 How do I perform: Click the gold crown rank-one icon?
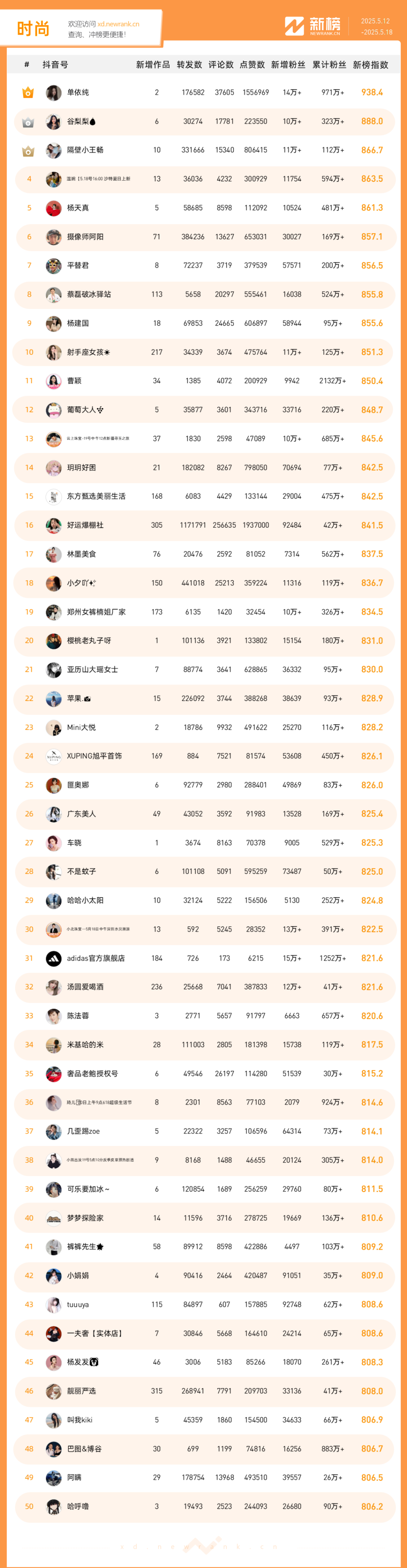pyautogui.click(x=28, y=93)
